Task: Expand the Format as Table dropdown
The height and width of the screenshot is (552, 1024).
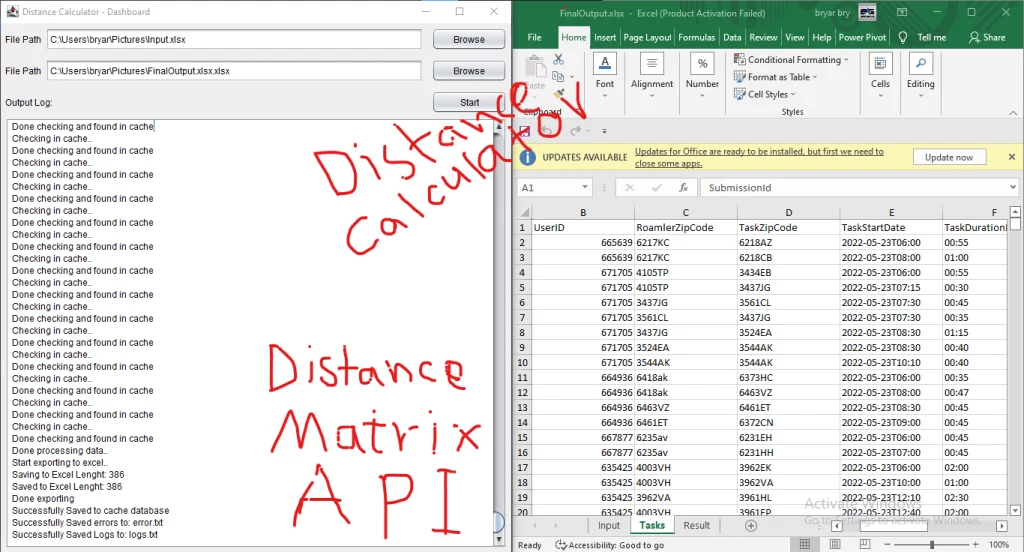Action: 815,77
